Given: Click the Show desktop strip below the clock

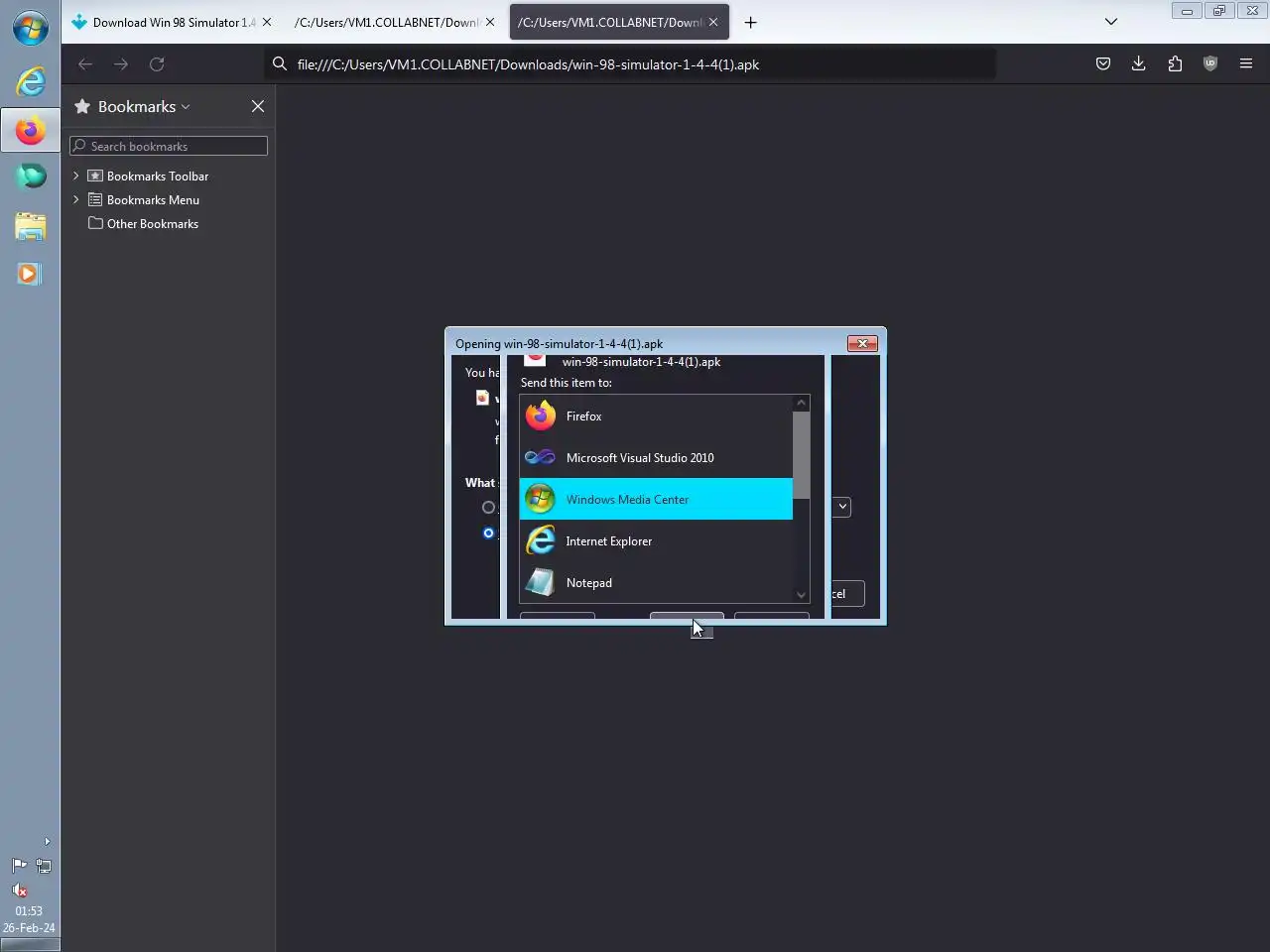Looking at the screenshot, I should tap(30, 944).
